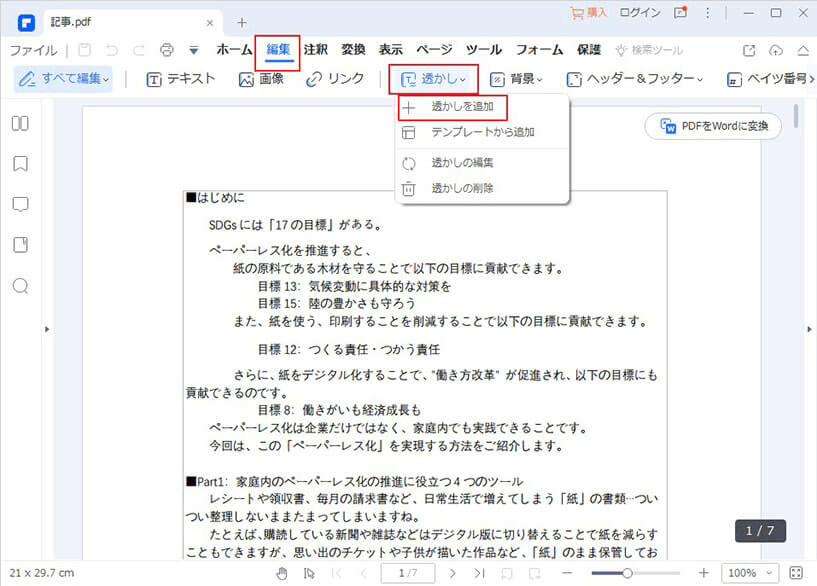Click the PDFをWordに変換 button
Image resolution: width=817 pixels, height=586 pixels.
point(713,126)
